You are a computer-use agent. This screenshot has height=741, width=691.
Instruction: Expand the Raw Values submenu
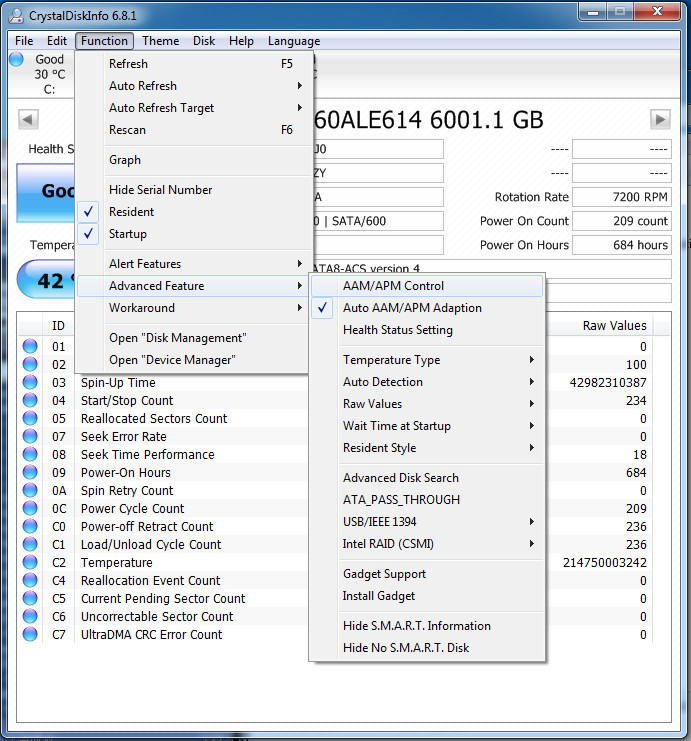[427, 404]
